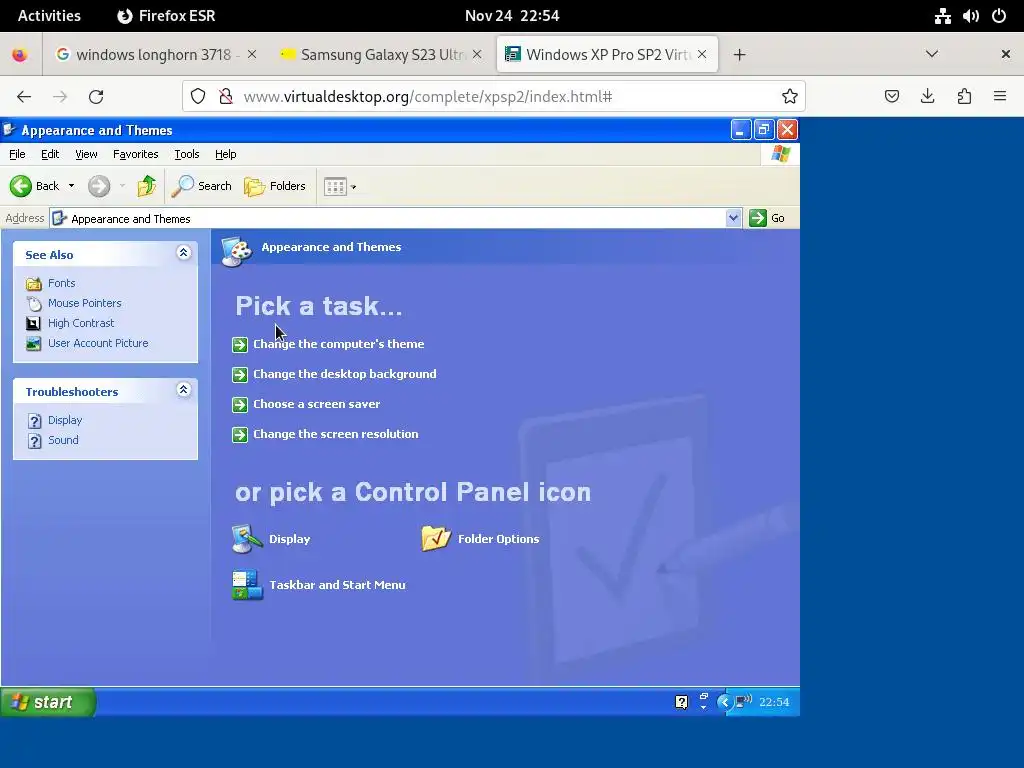The height and width of the screenshot is (768, 1024).
Task: Click the greyed Forward arrow icon
Action: [x=99, y=186]
